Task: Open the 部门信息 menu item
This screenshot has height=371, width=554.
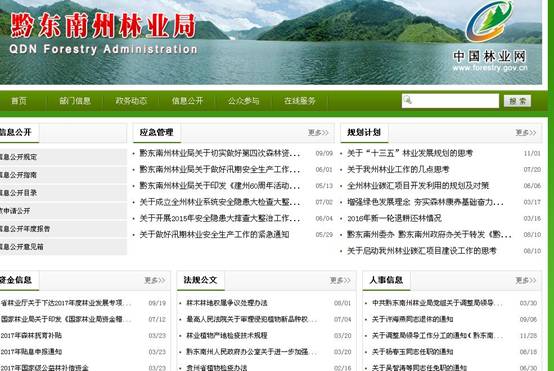Action: (x=75, y=101)
